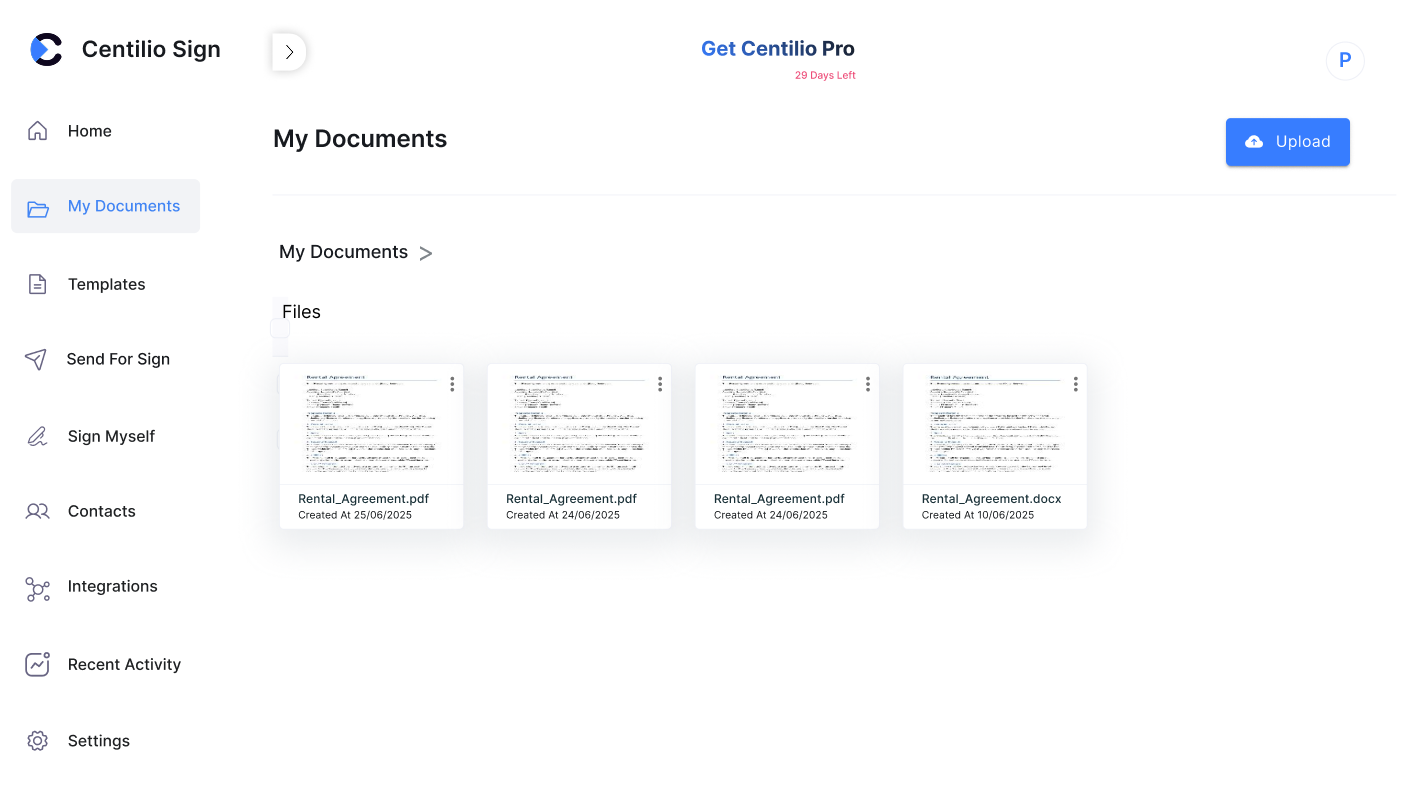Open the Contacts people icon
Screen dimensions: 1404x801
coord(37,511)
